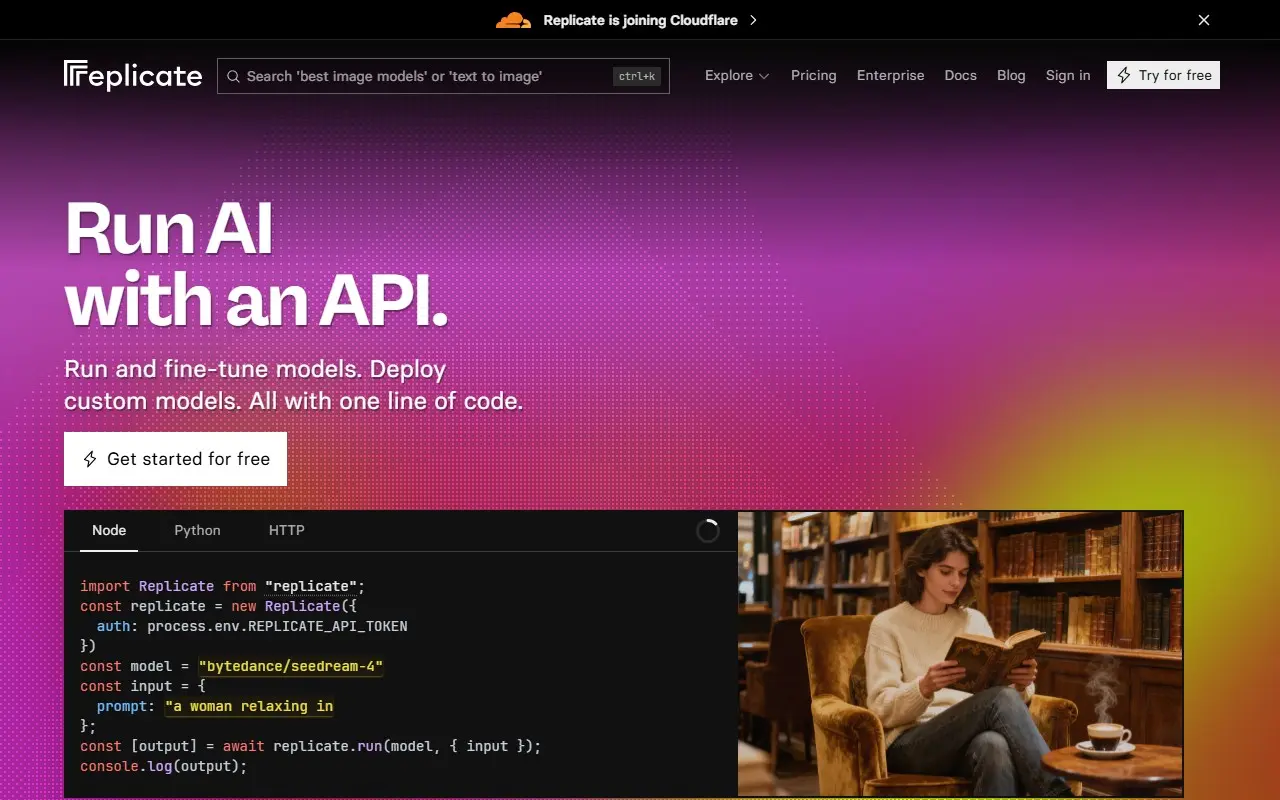The height and width of the screenshot is (800, 1280).
Task: Open the Pricing page
Action: click(813, 76)
